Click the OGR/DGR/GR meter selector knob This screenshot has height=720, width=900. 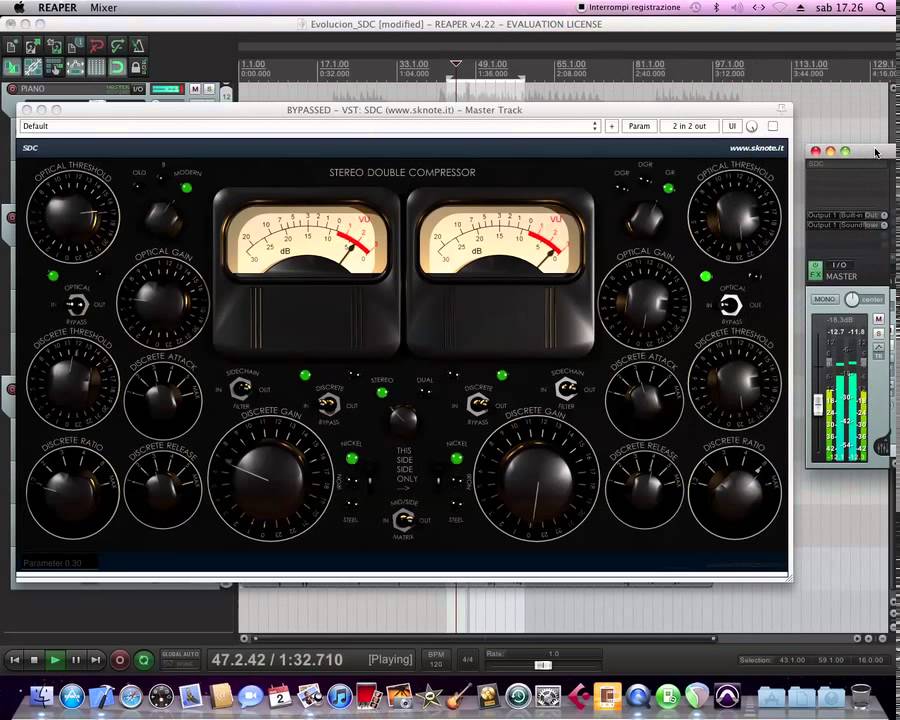[645, 218]
